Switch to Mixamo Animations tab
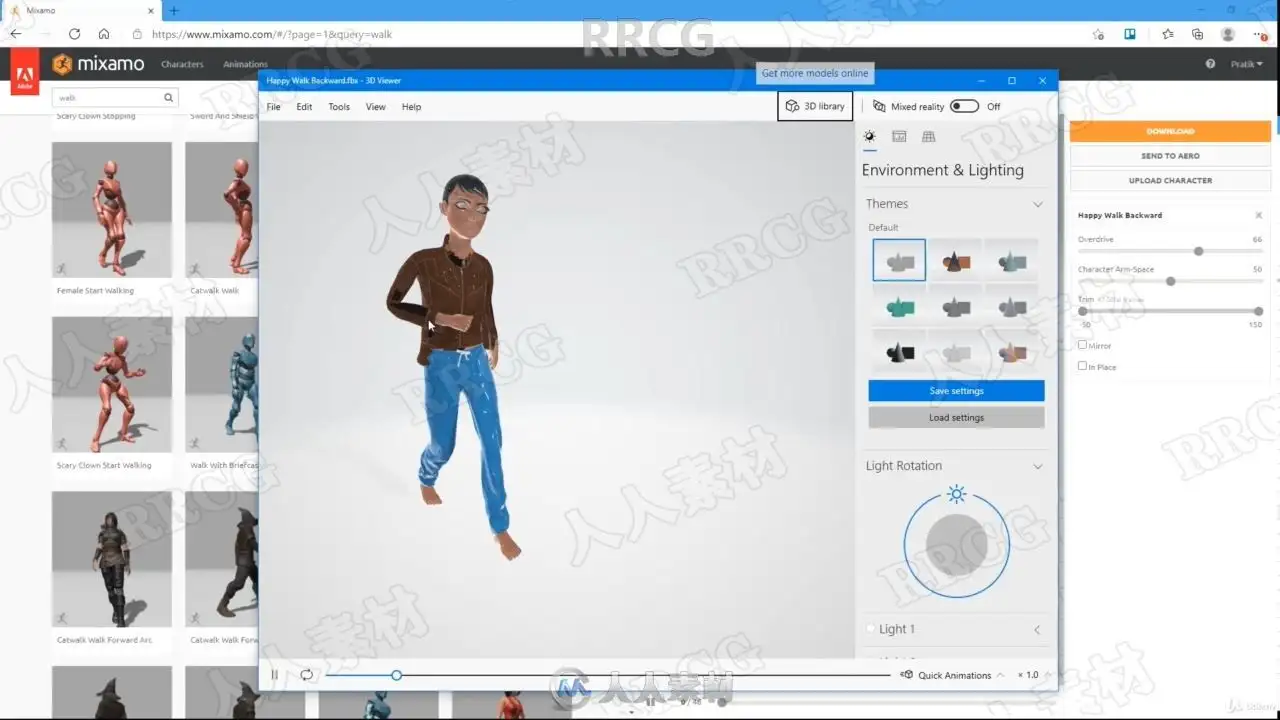This screenshot has width=1280, height=720. [x=245, y=64]
